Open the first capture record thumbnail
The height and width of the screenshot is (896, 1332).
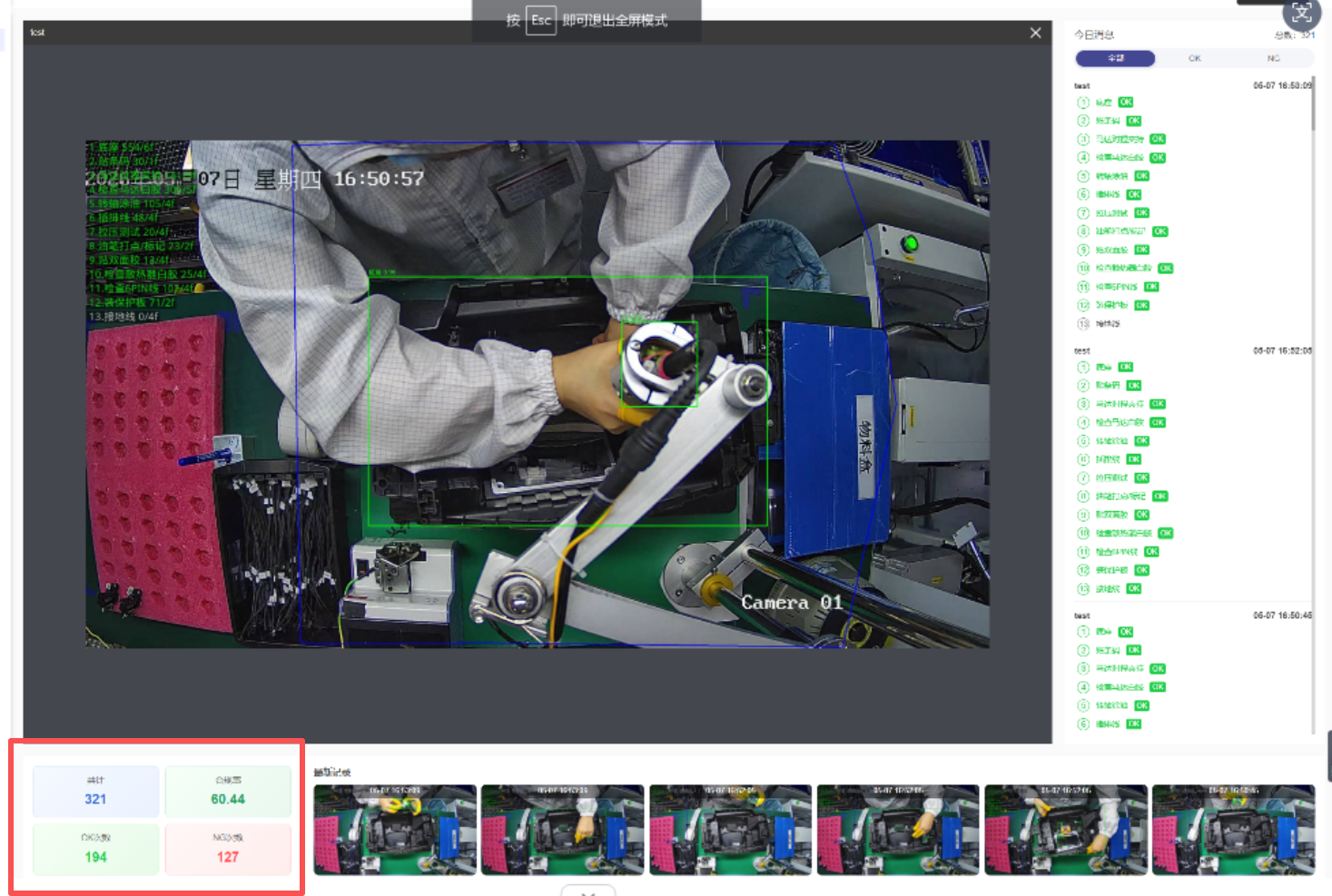(395, 830)
